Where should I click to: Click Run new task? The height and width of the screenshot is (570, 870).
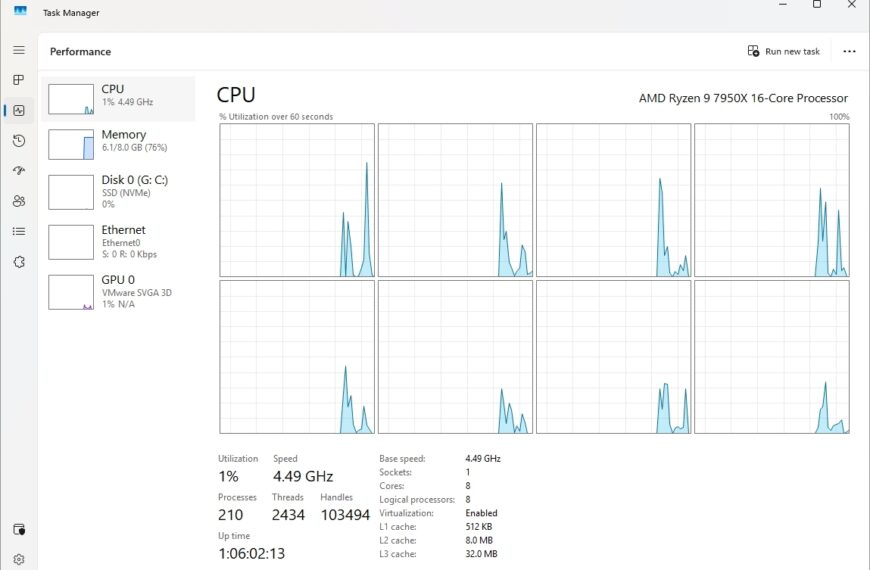(x=783, y=51)
